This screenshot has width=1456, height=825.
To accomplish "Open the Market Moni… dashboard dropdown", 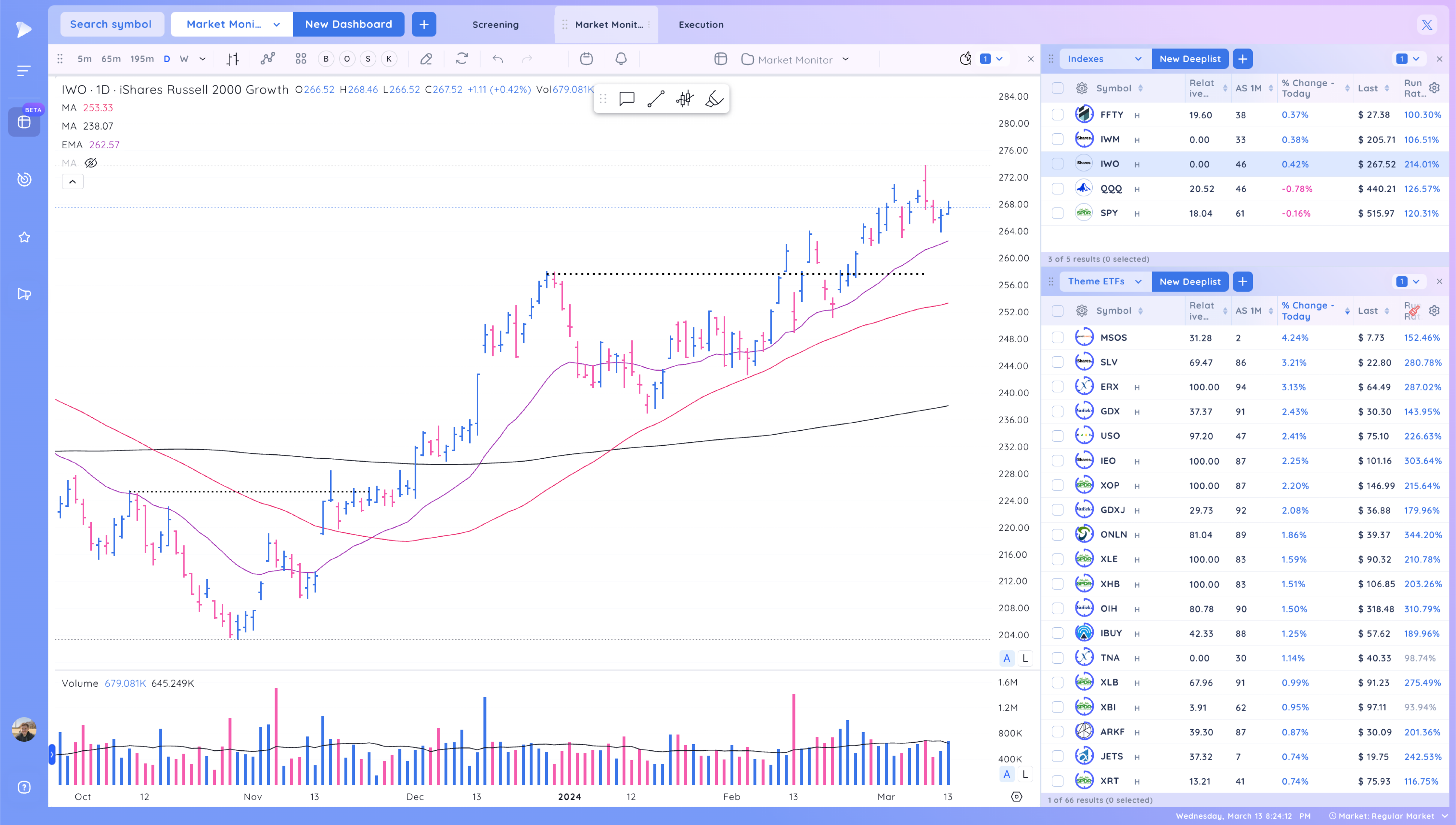I will (232, 24).
